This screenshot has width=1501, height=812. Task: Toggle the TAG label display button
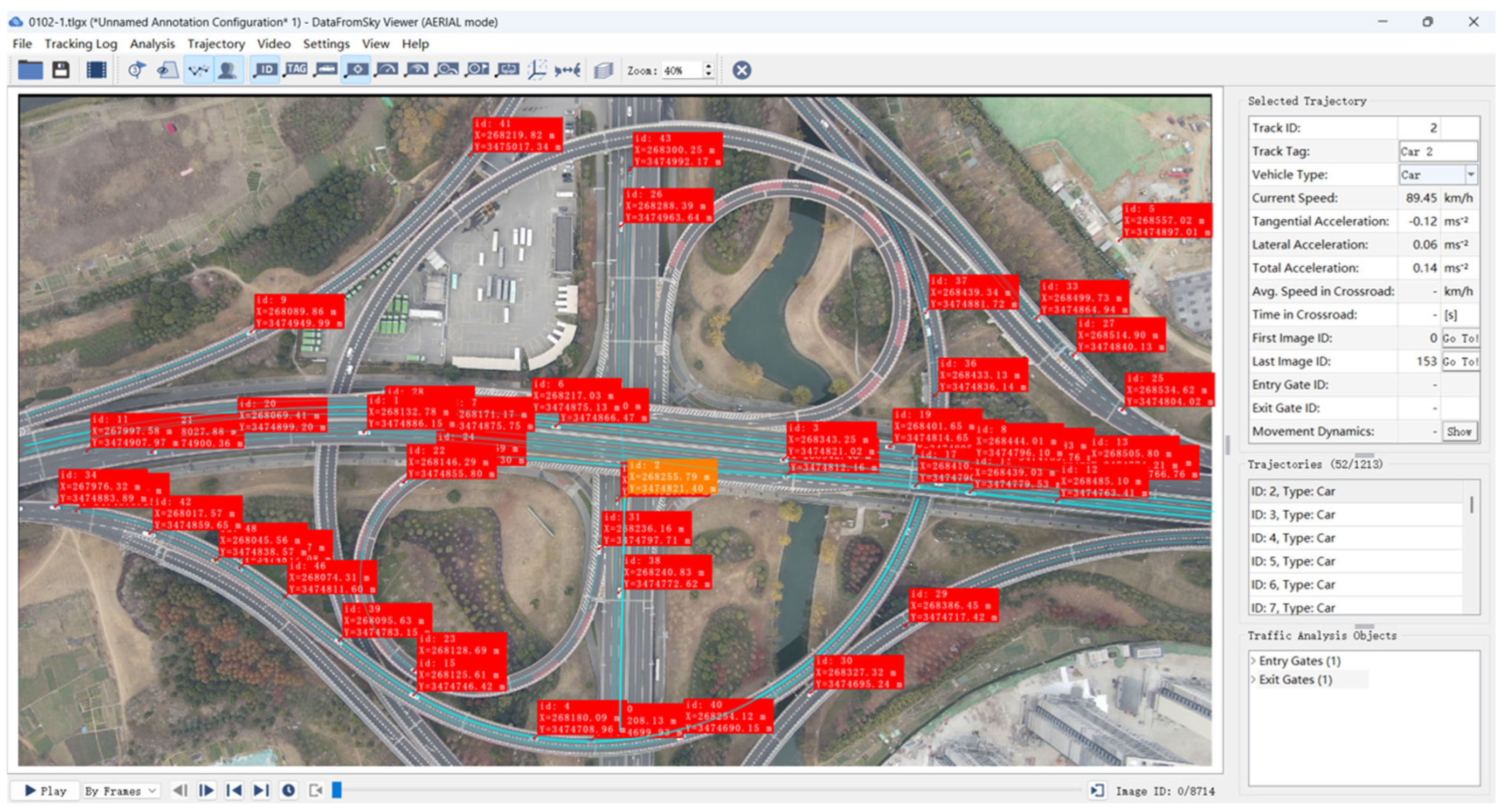pos(295,71)
